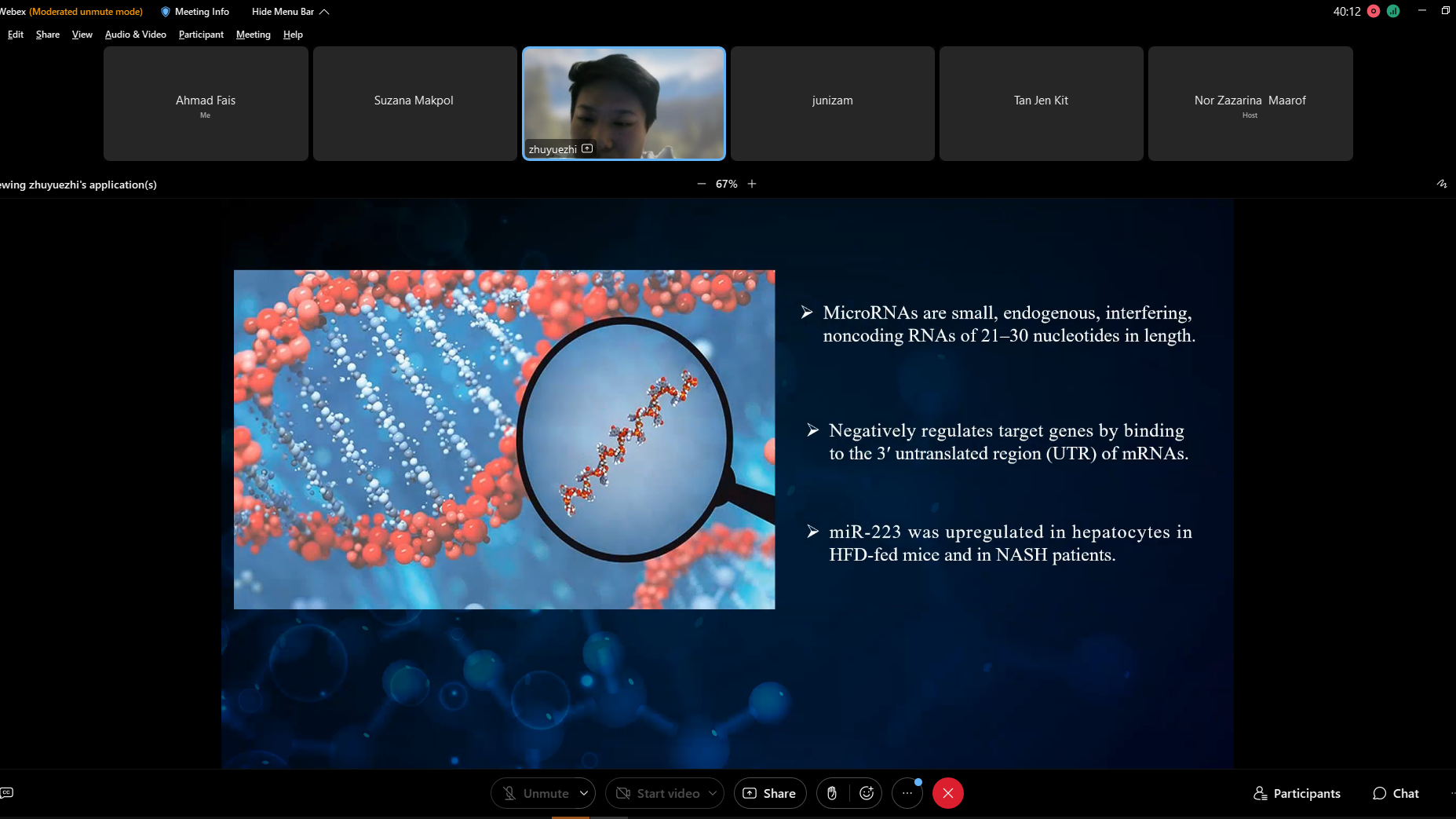Collapse menu using Hide Menu Bar
Viewport: 1456px width, 819px height.
[290, 12]
